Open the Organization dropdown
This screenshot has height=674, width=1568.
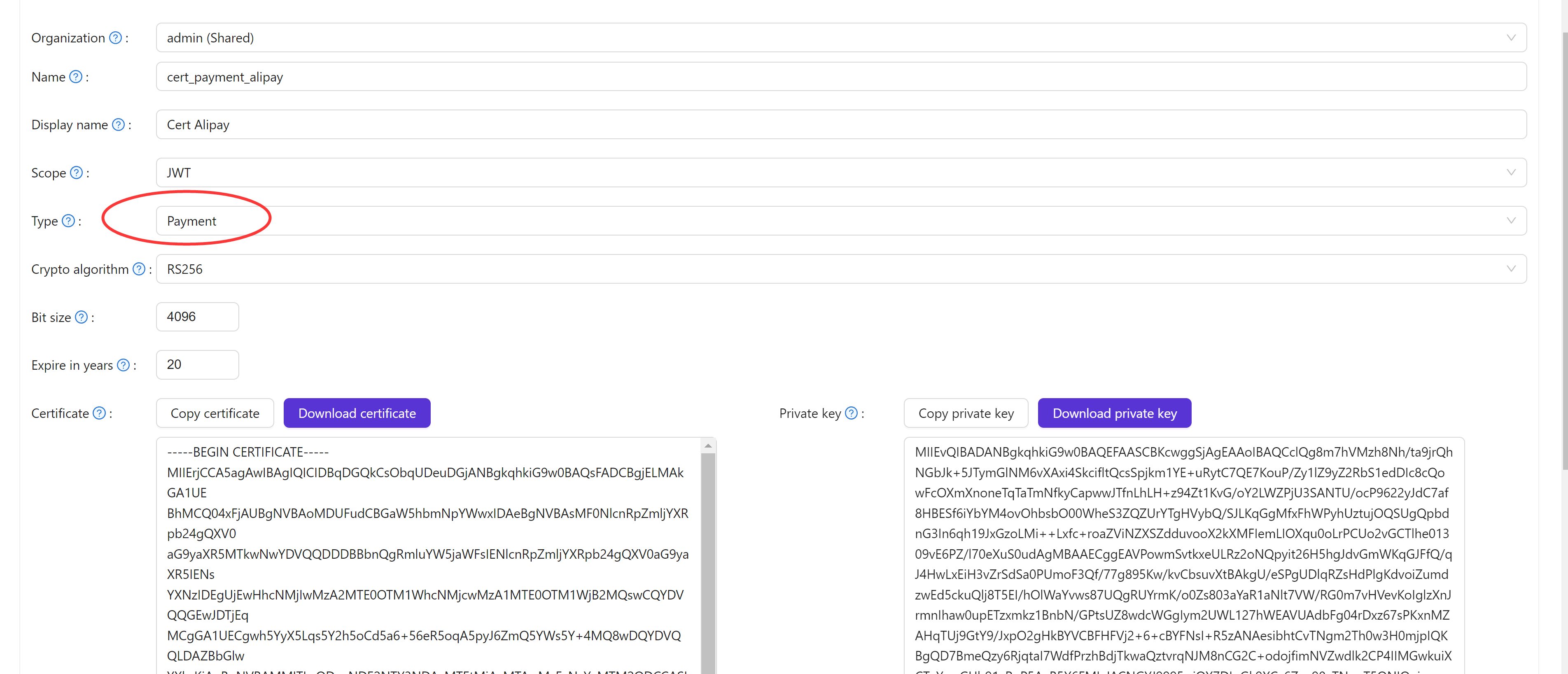pos(840,38)
